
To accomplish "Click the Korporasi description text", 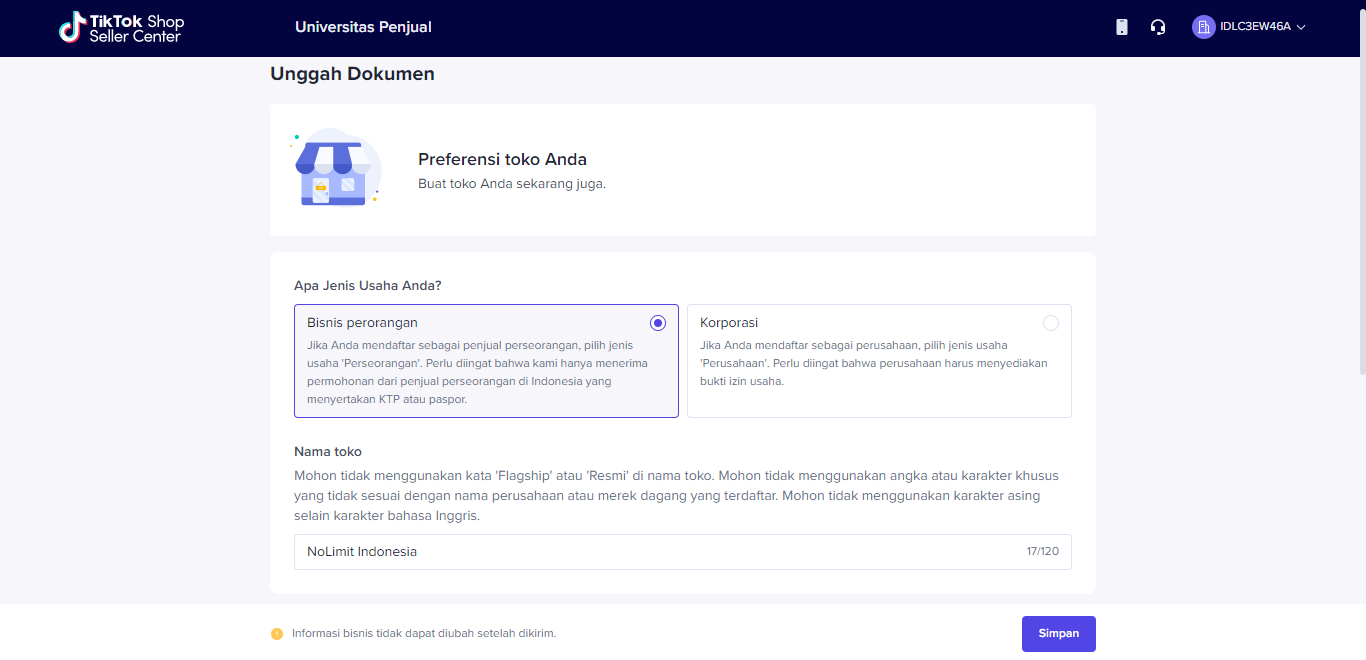I will point(874,363).
